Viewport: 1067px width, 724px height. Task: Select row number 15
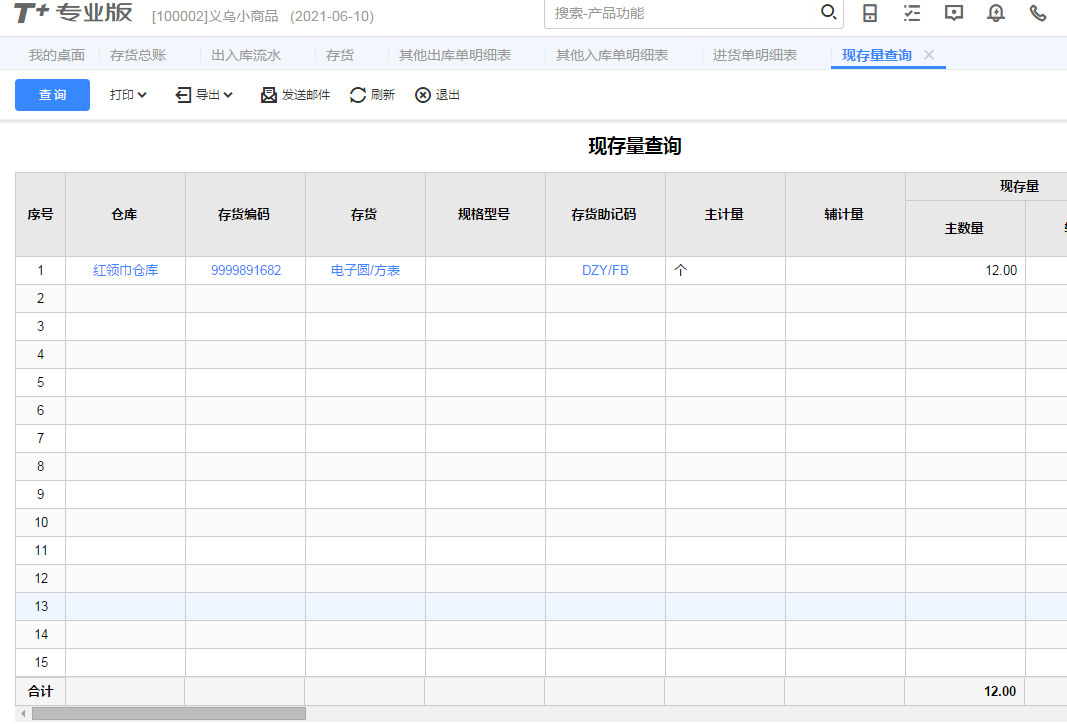[x=41, y=662]
